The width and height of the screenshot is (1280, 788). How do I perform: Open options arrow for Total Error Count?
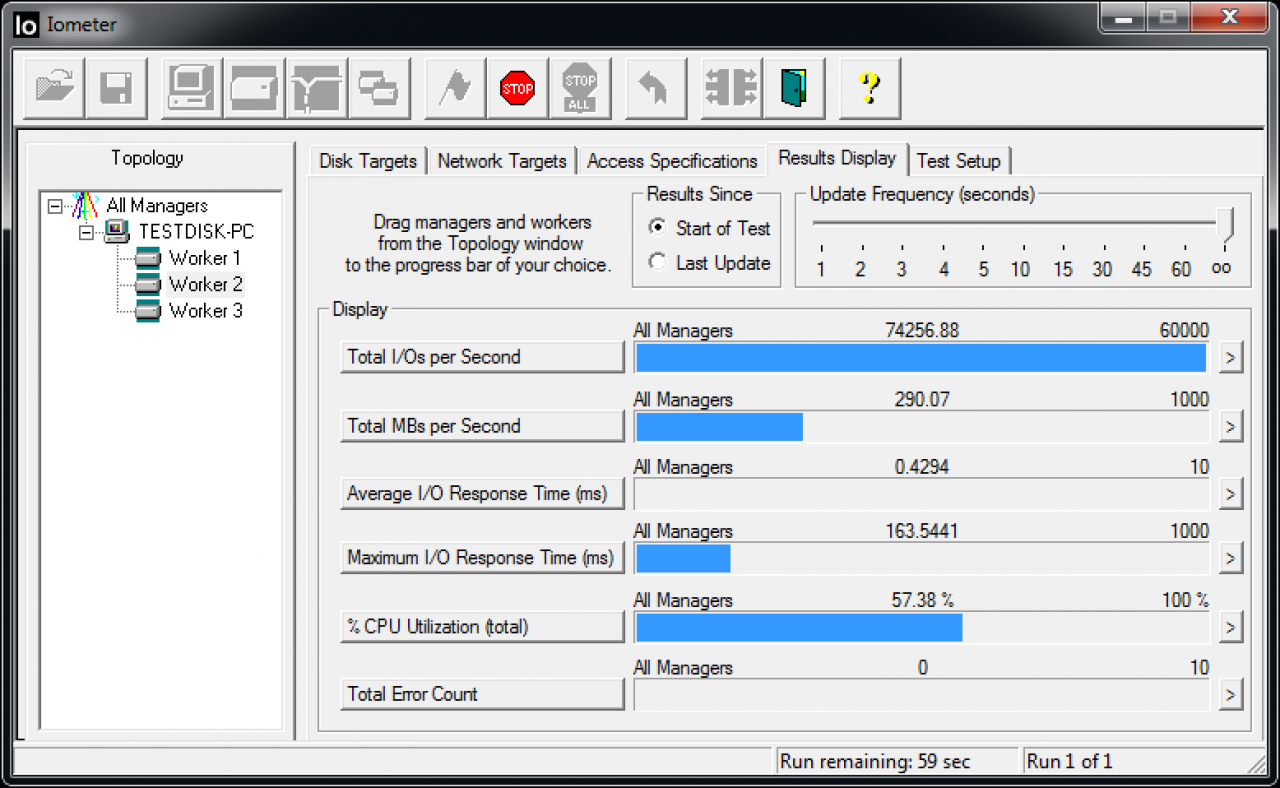[1230, 694]
